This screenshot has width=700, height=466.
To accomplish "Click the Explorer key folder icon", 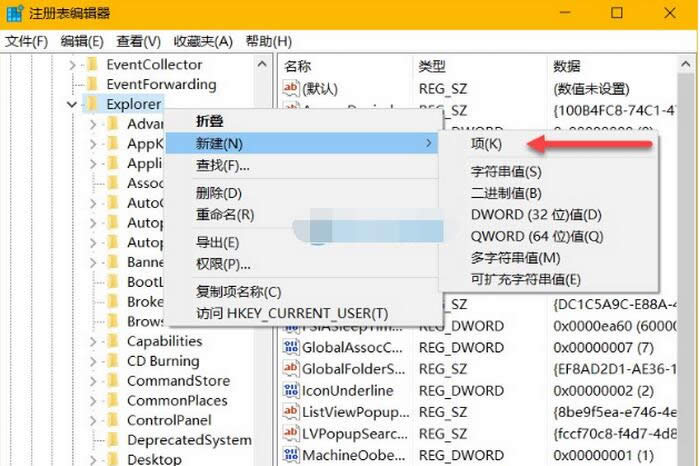I will point(92,103).
